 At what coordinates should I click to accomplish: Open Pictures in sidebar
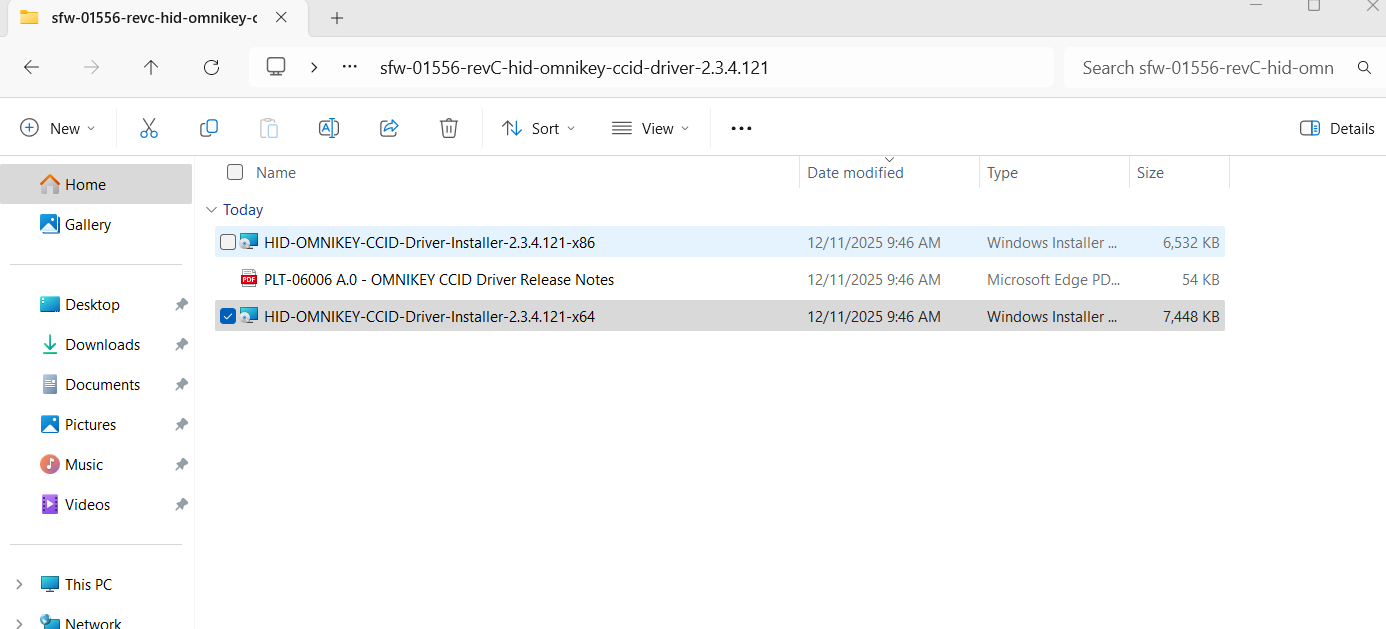tap(90, 424)
